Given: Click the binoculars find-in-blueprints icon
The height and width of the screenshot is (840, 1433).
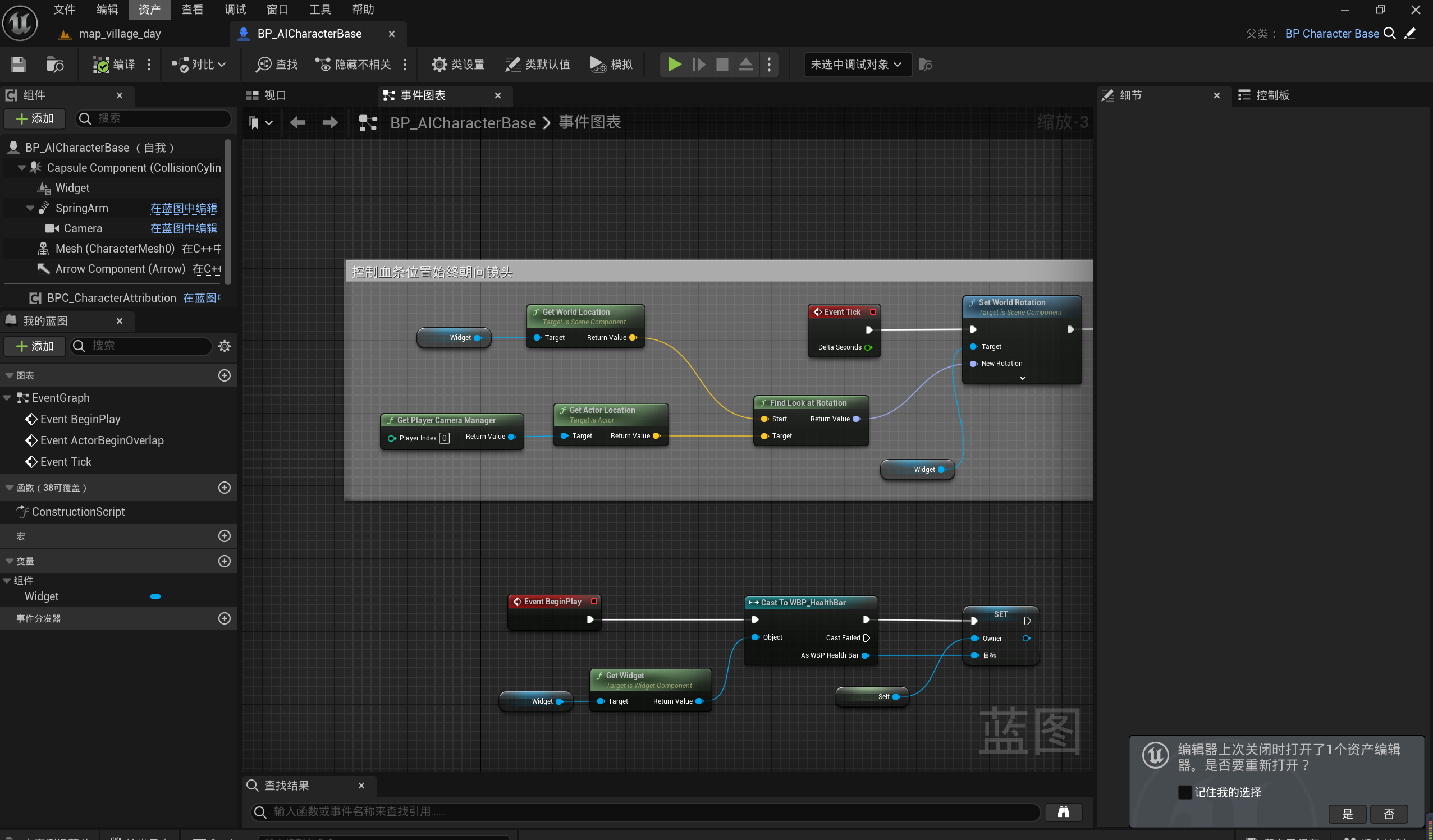Looking at the screenshot, I should coord(1063,811).
